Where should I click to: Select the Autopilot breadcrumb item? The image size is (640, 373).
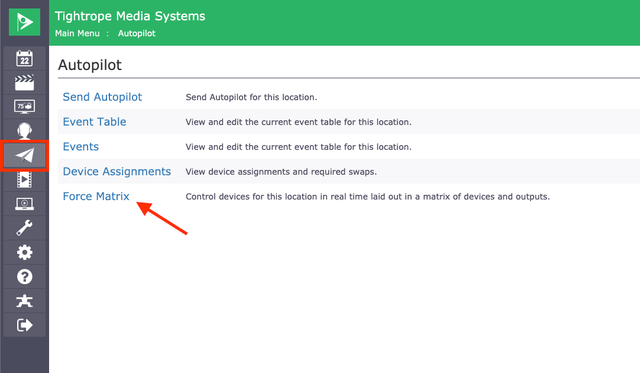click(137, 33)
